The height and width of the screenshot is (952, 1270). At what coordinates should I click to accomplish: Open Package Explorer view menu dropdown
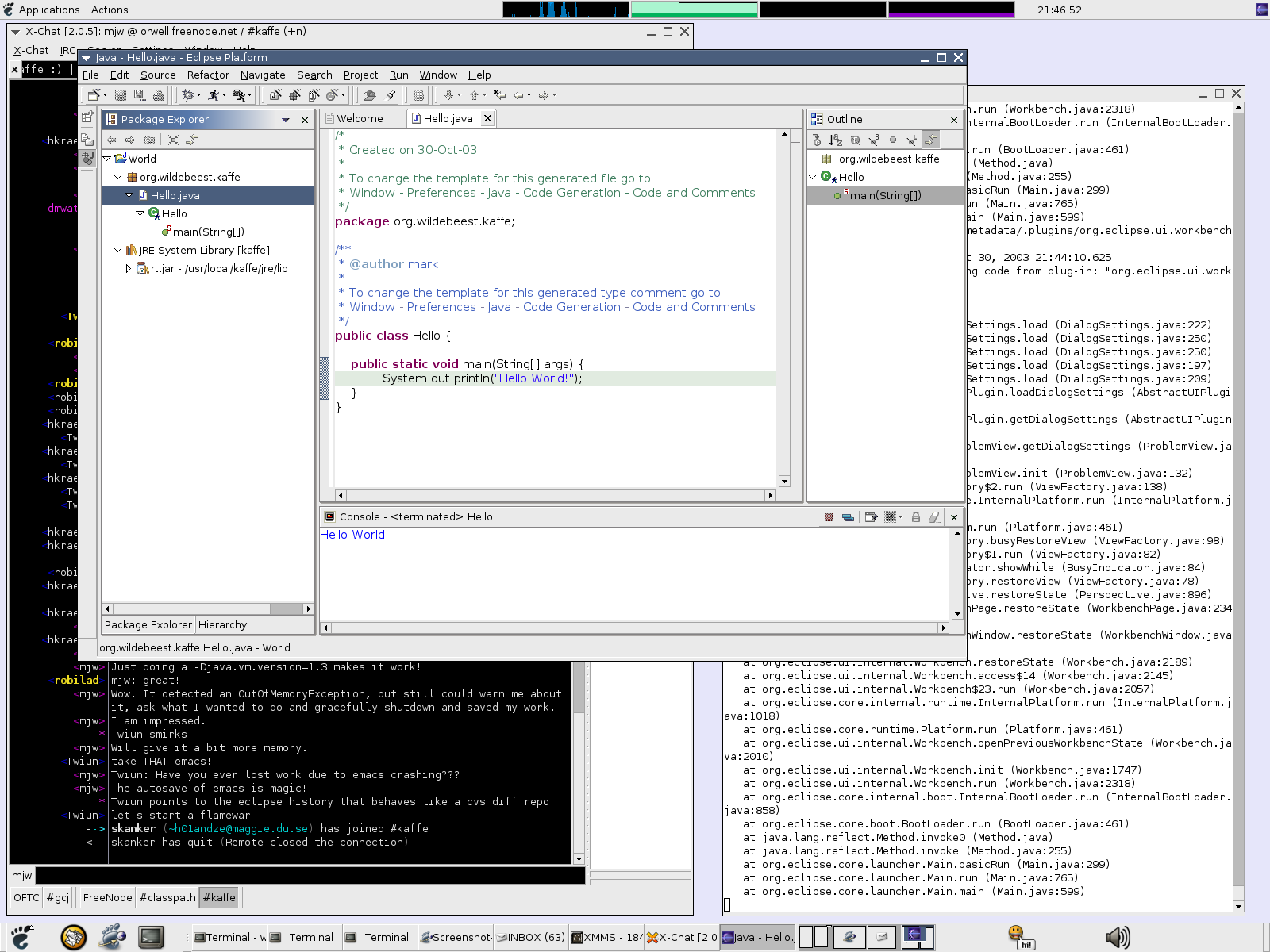pyautogui.click(x=286, y=120)
